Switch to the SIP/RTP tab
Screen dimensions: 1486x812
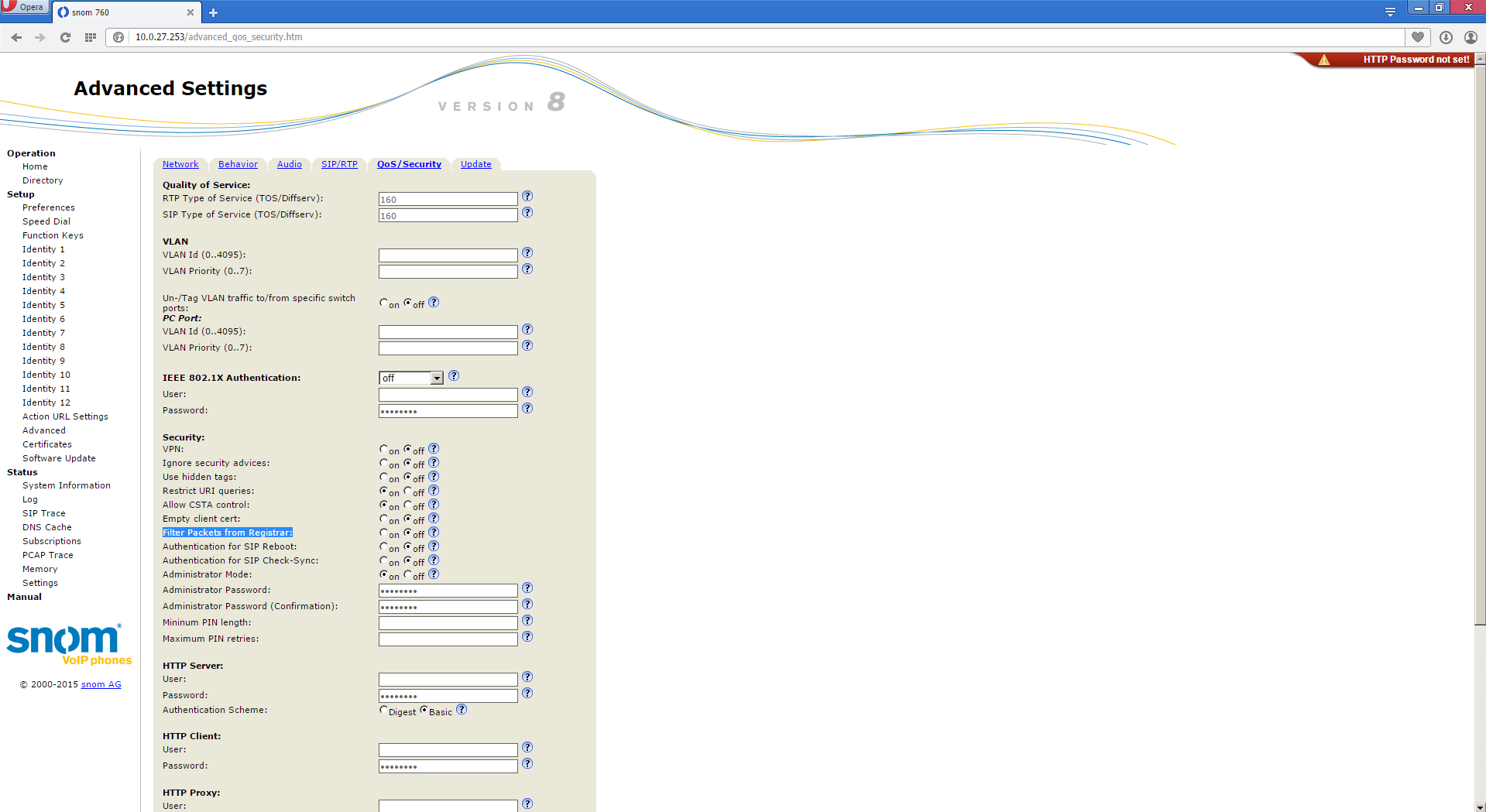339,164
